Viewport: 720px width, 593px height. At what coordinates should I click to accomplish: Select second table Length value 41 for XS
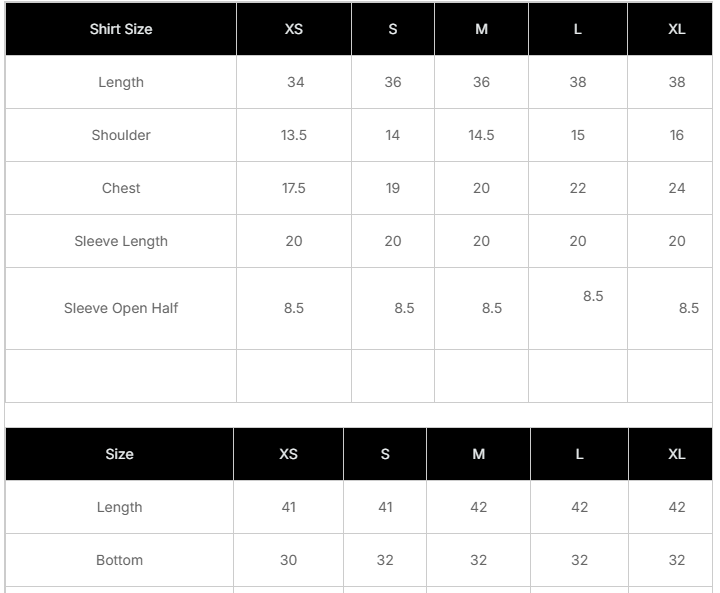(x=288, y=507)
